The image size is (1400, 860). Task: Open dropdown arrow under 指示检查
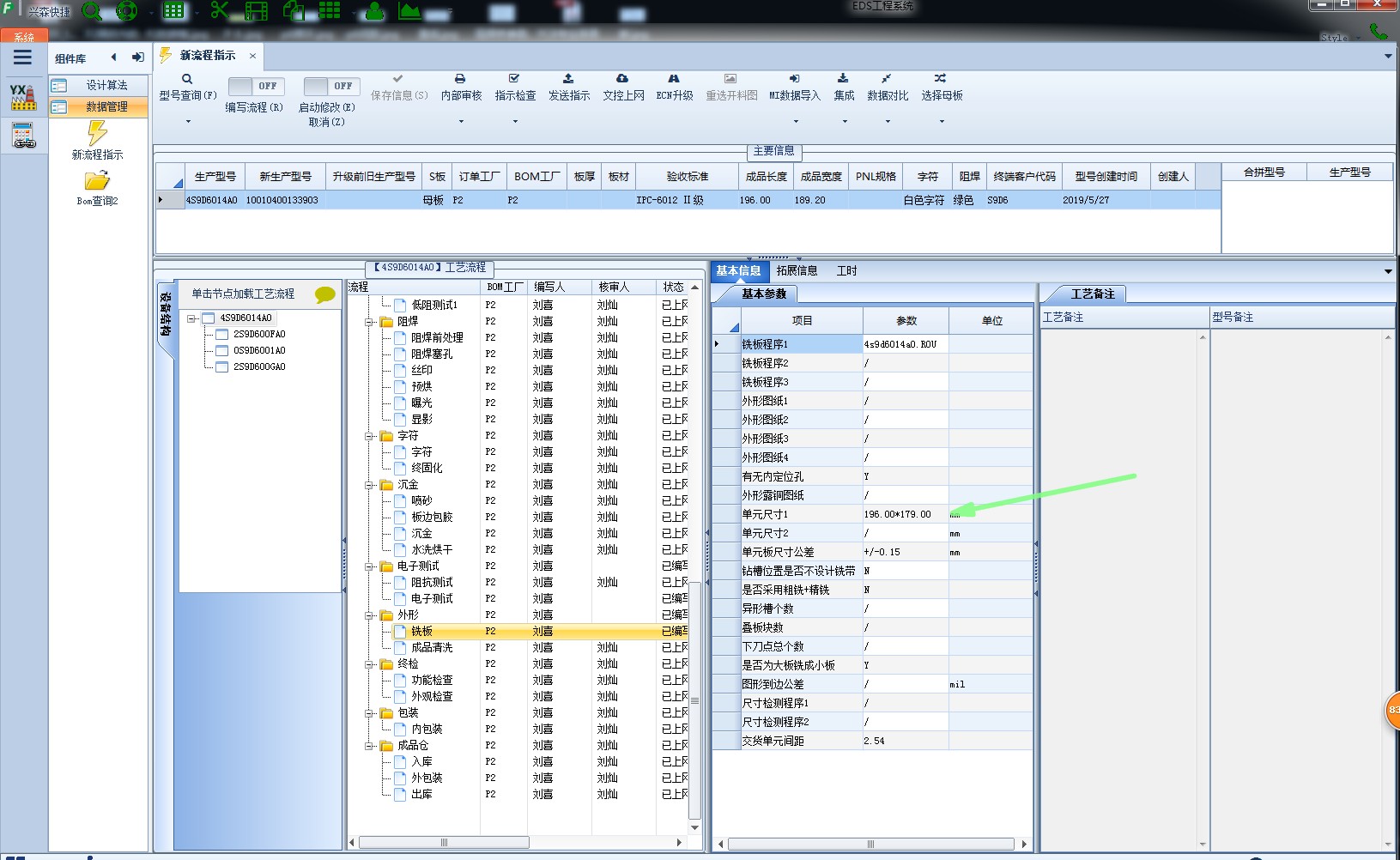[x=515, y=121]
